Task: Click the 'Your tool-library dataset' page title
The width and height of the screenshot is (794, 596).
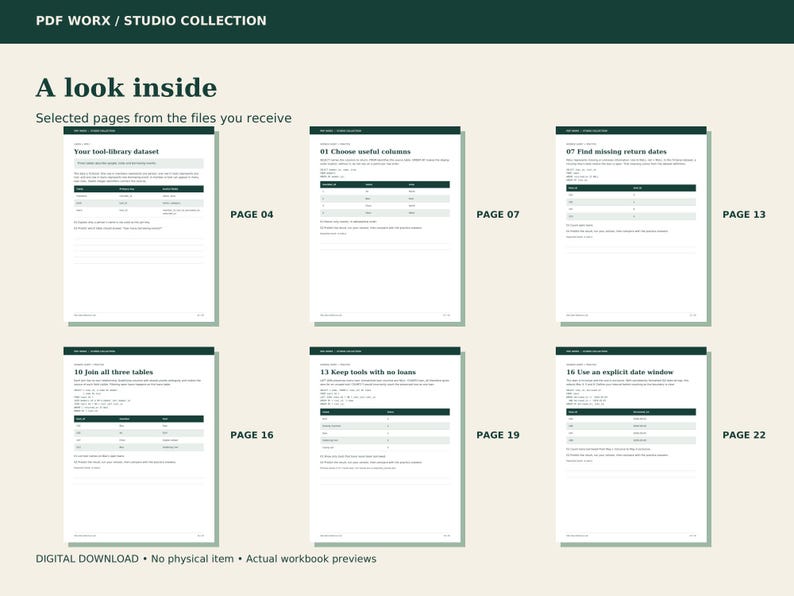Action: (116, 151)
